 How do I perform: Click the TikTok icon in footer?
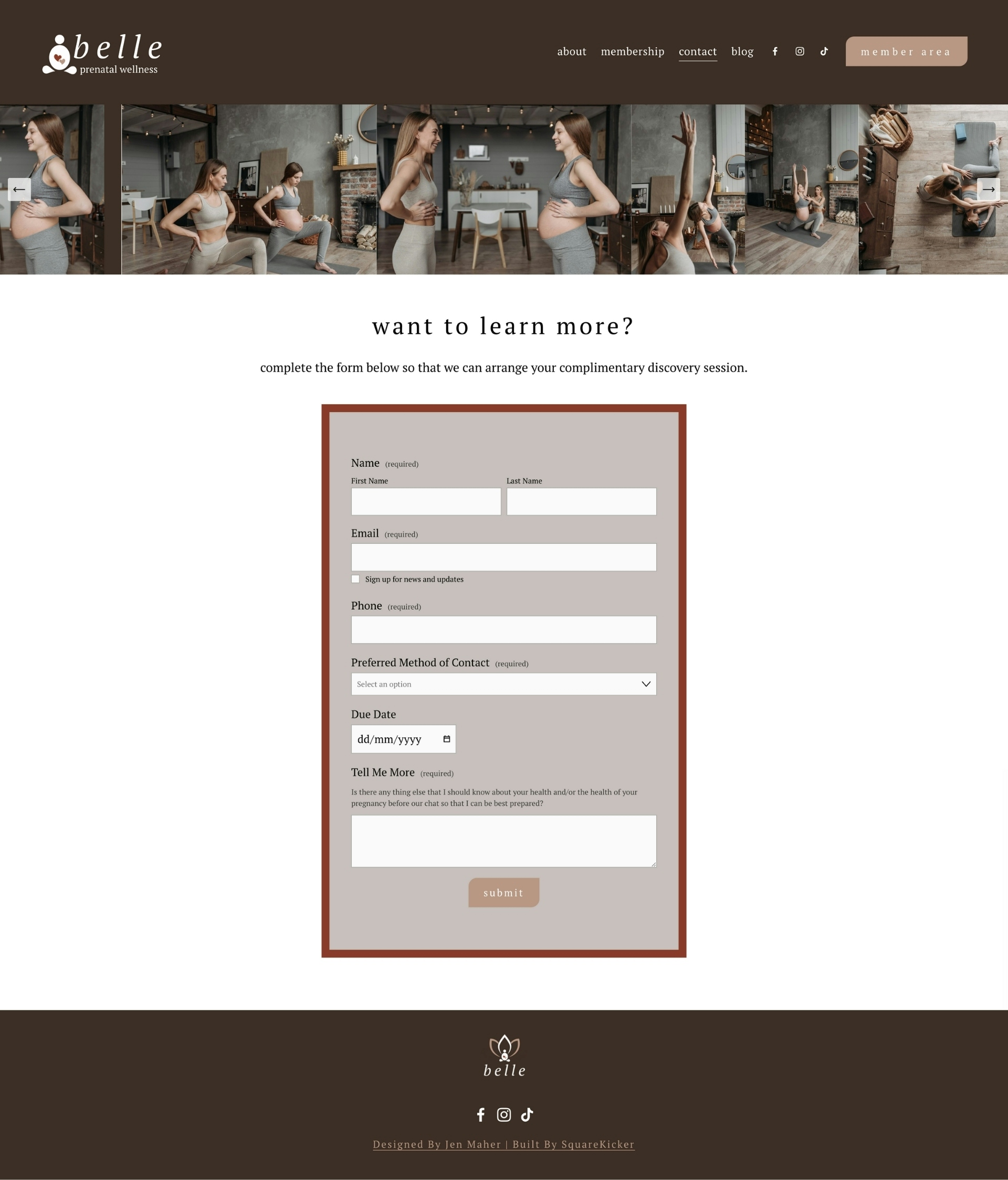(526, 1114)
